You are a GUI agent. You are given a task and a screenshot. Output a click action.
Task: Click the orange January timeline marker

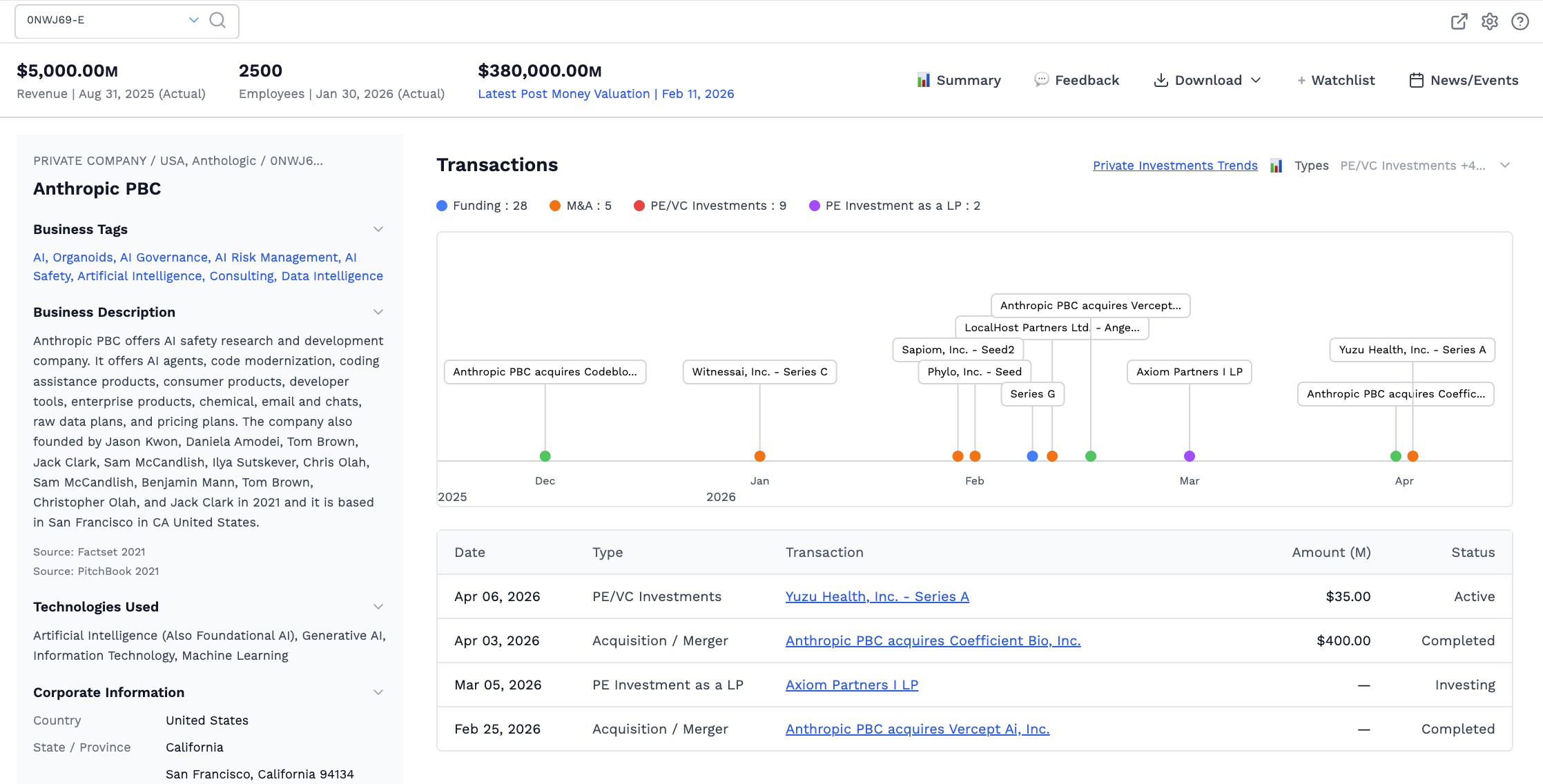click(760, 456)
